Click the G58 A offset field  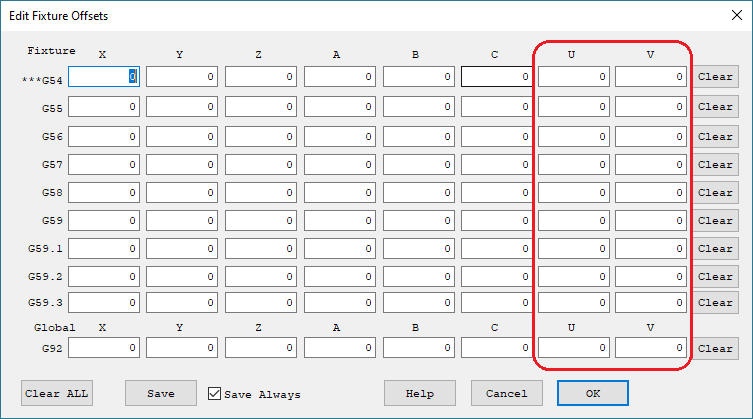coord(339,192)
